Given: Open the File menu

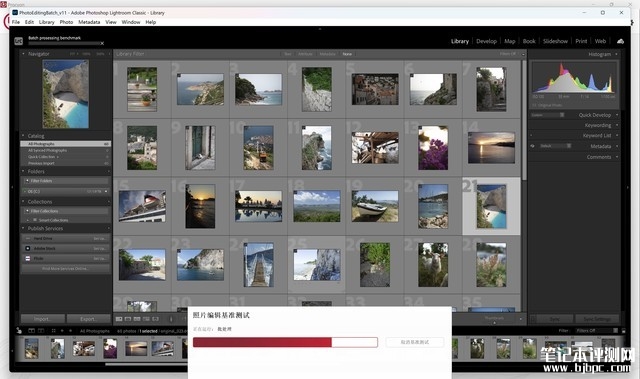Looking at the screenshot, I should [16, 22].
